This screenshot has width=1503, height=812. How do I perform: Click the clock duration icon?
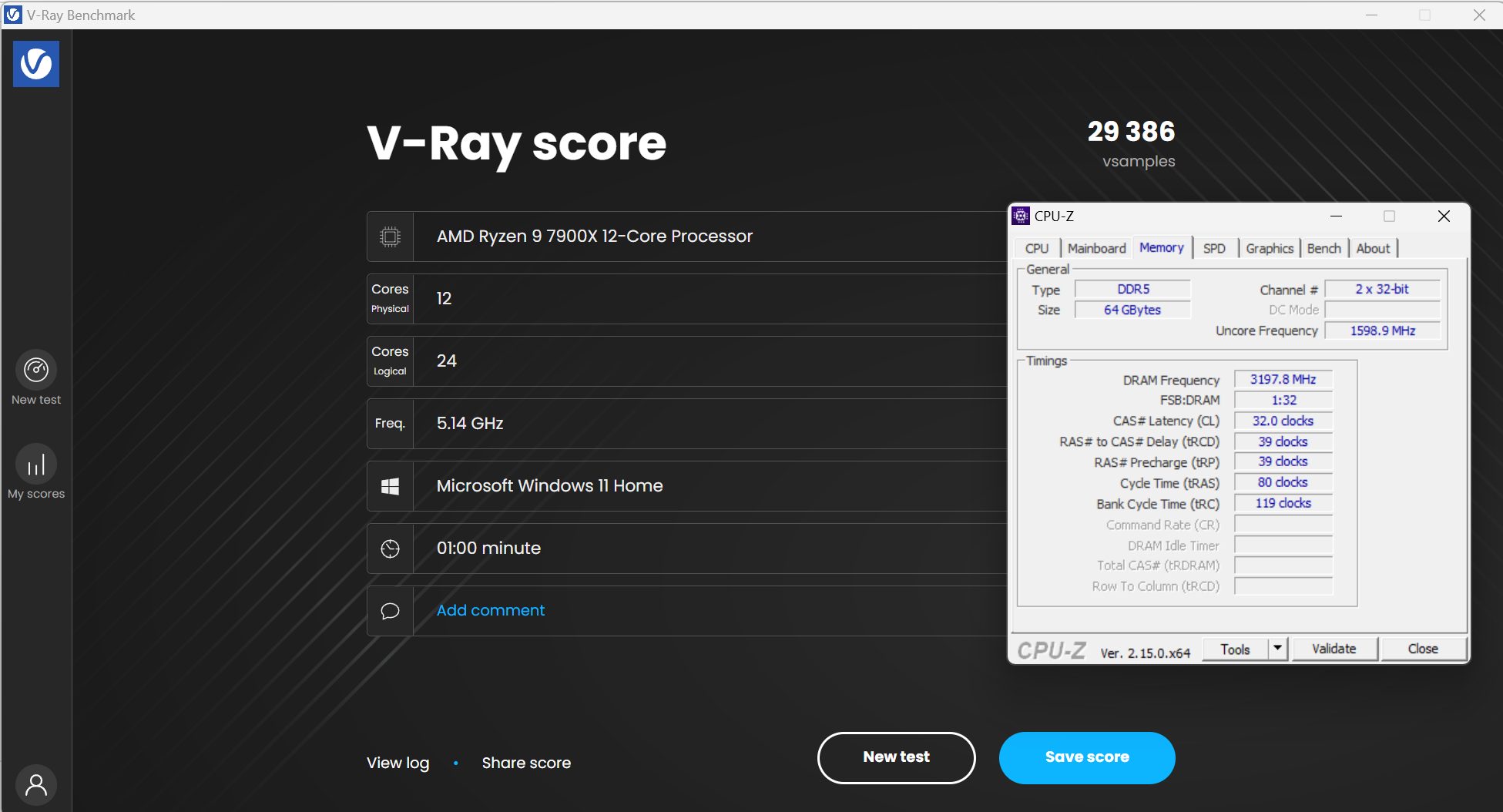(x=391, y=549)
